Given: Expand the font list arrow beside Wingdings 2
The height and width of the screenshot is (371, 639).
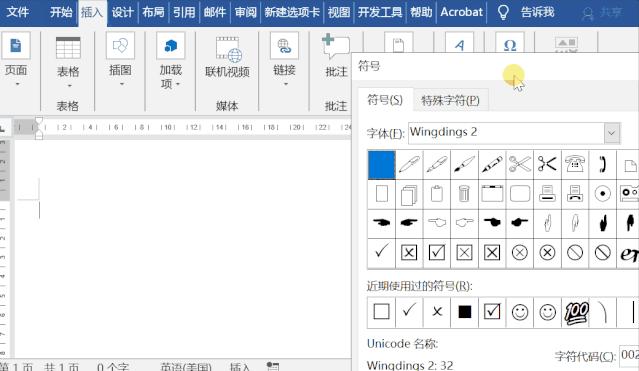Looking at the screenshot, I should [x=612, y=133].
